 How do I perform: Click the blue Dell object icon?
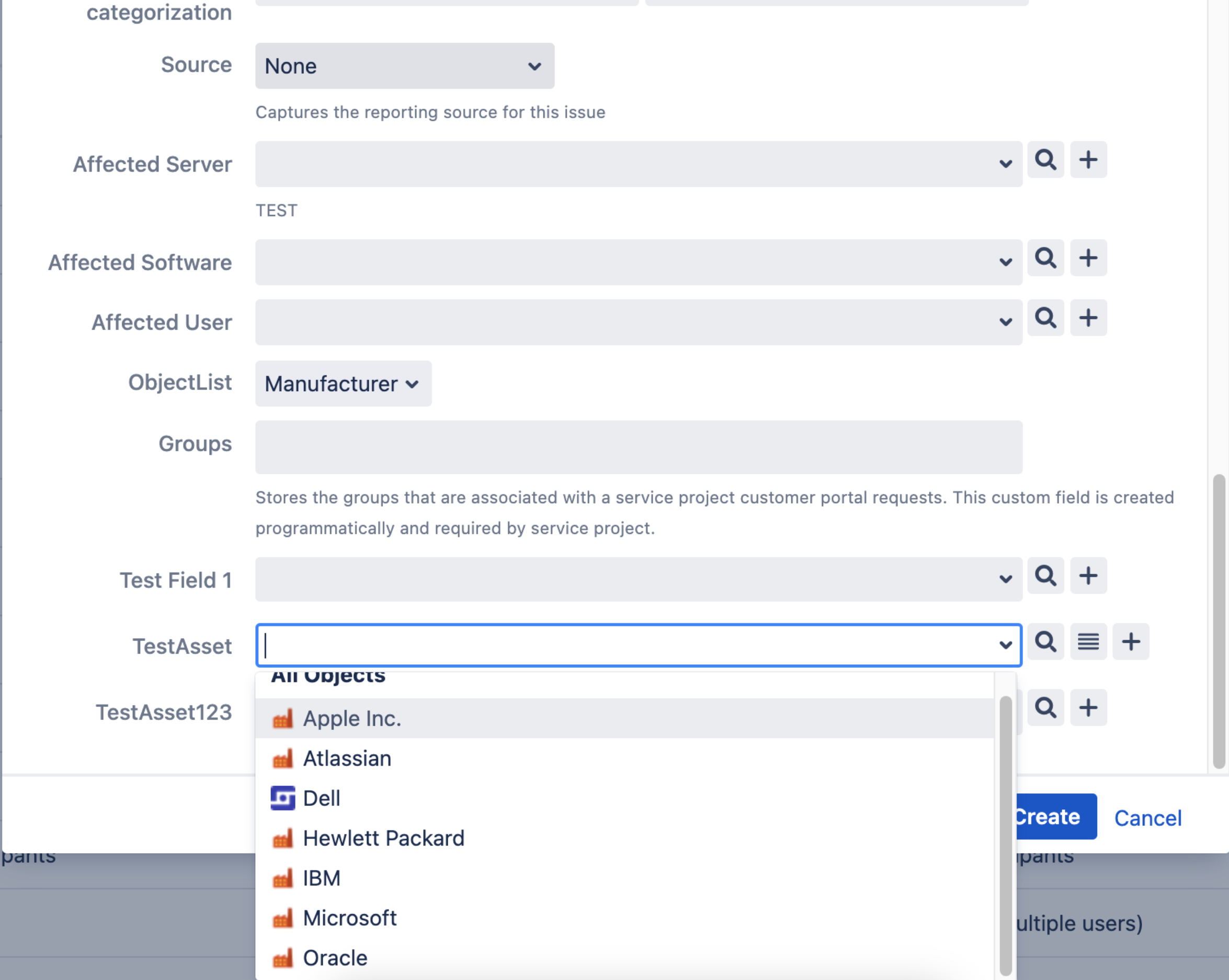[283, 798]
